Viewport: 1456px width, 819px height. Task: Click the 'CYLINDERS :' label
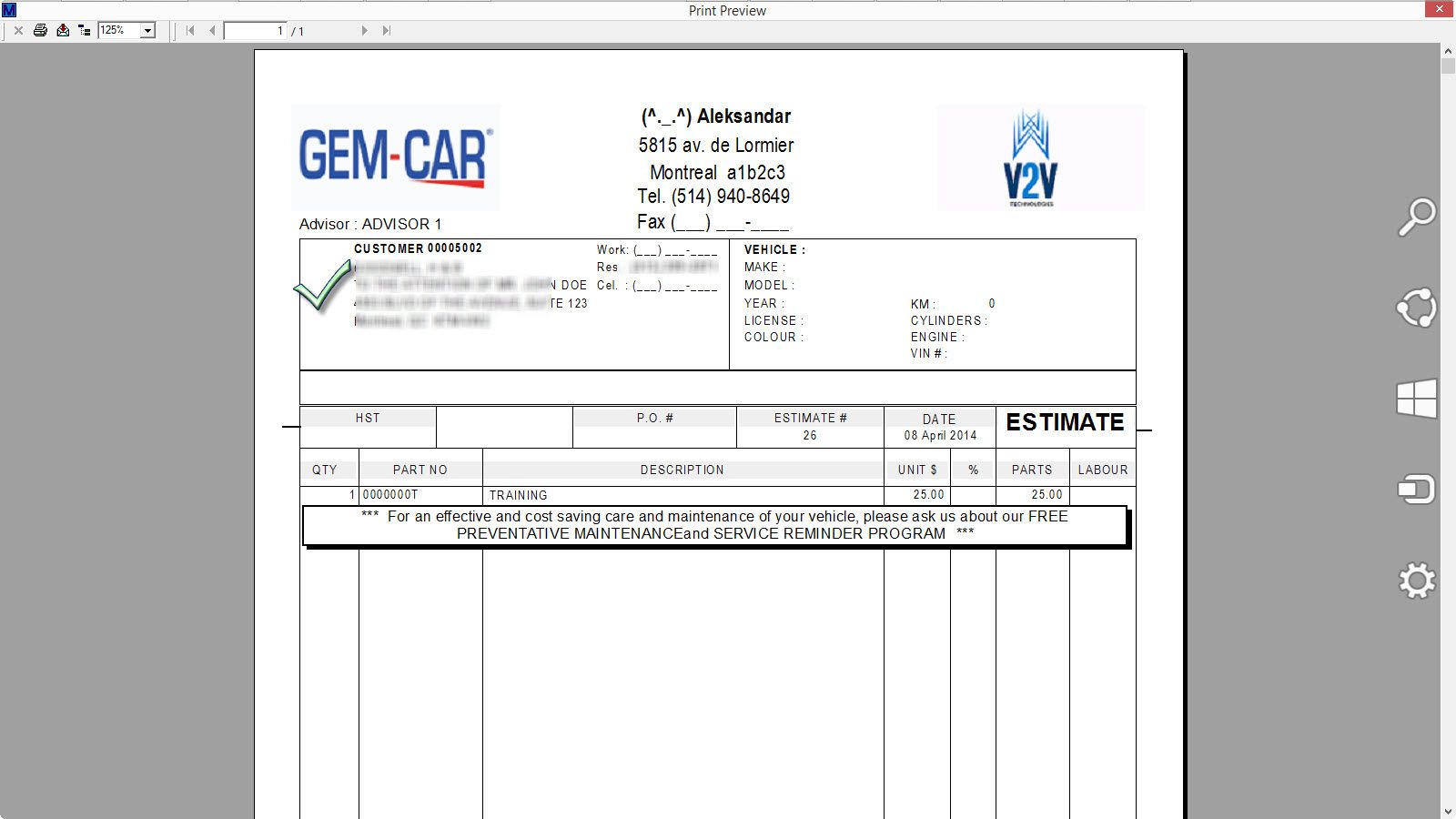coord(949,320)
